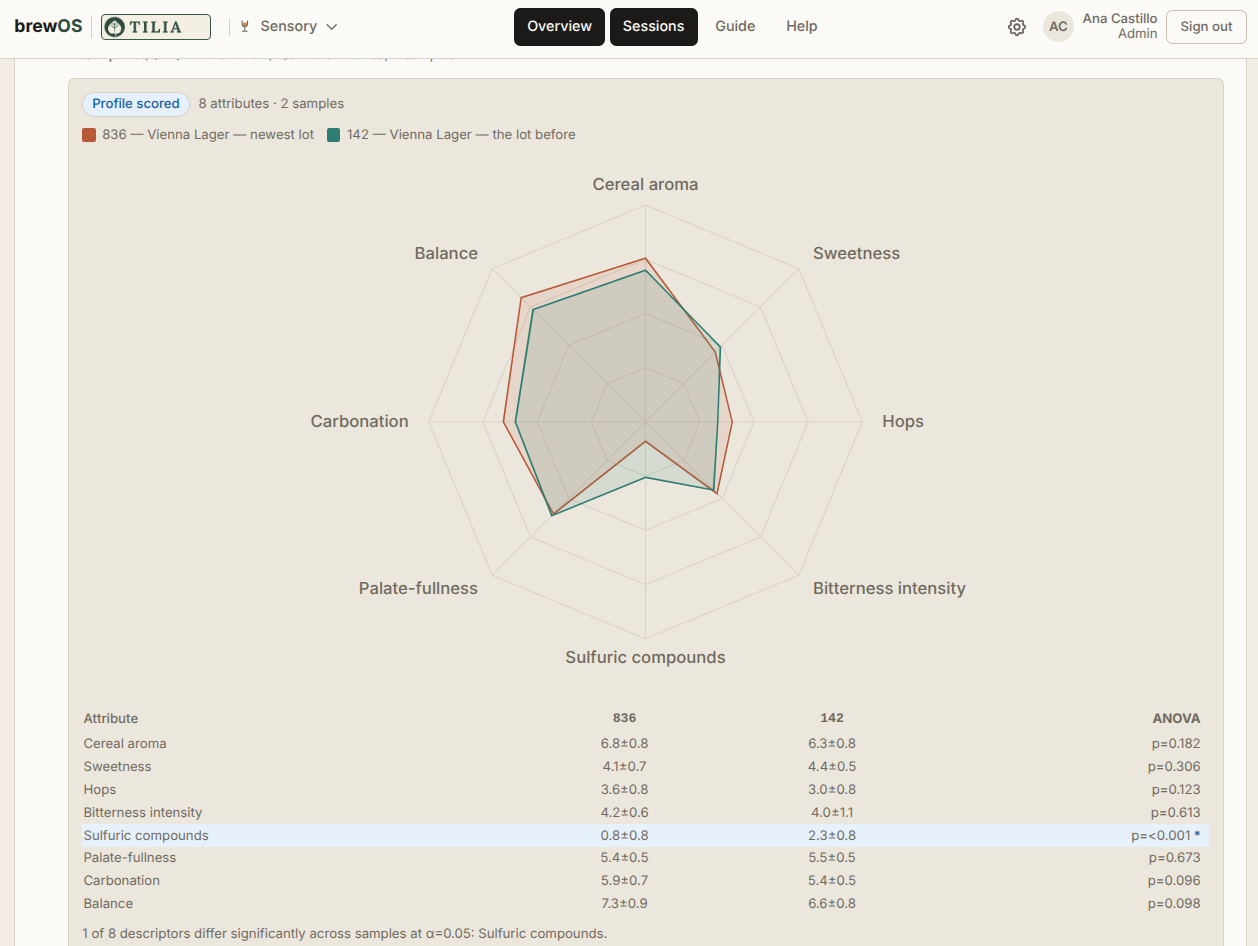1258x946 pixels.
Task: Open the Sensory module dropdown
Action: tap(290, 27)
